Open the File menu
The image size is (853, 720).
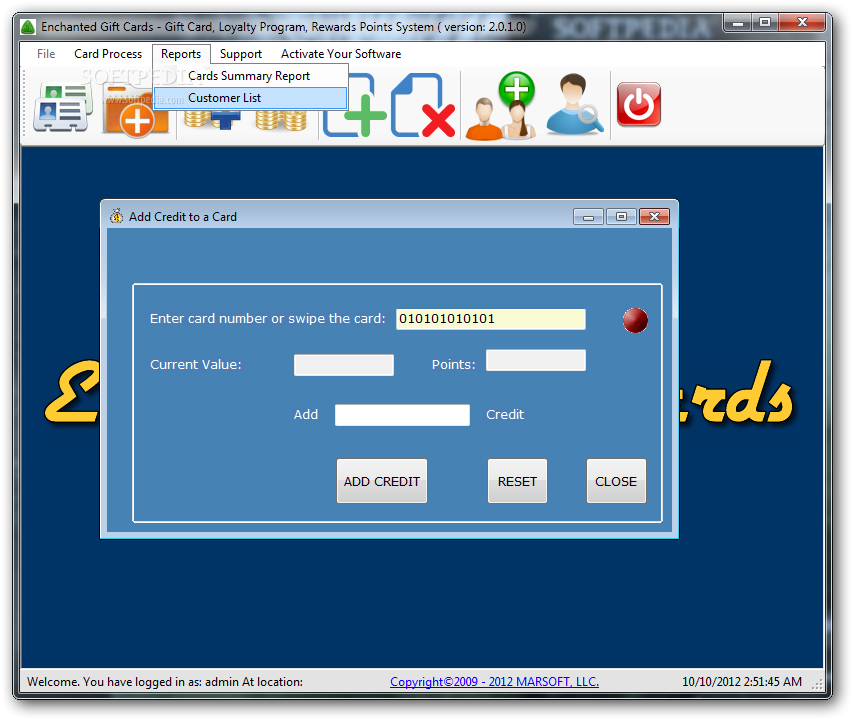coord(46,54)
